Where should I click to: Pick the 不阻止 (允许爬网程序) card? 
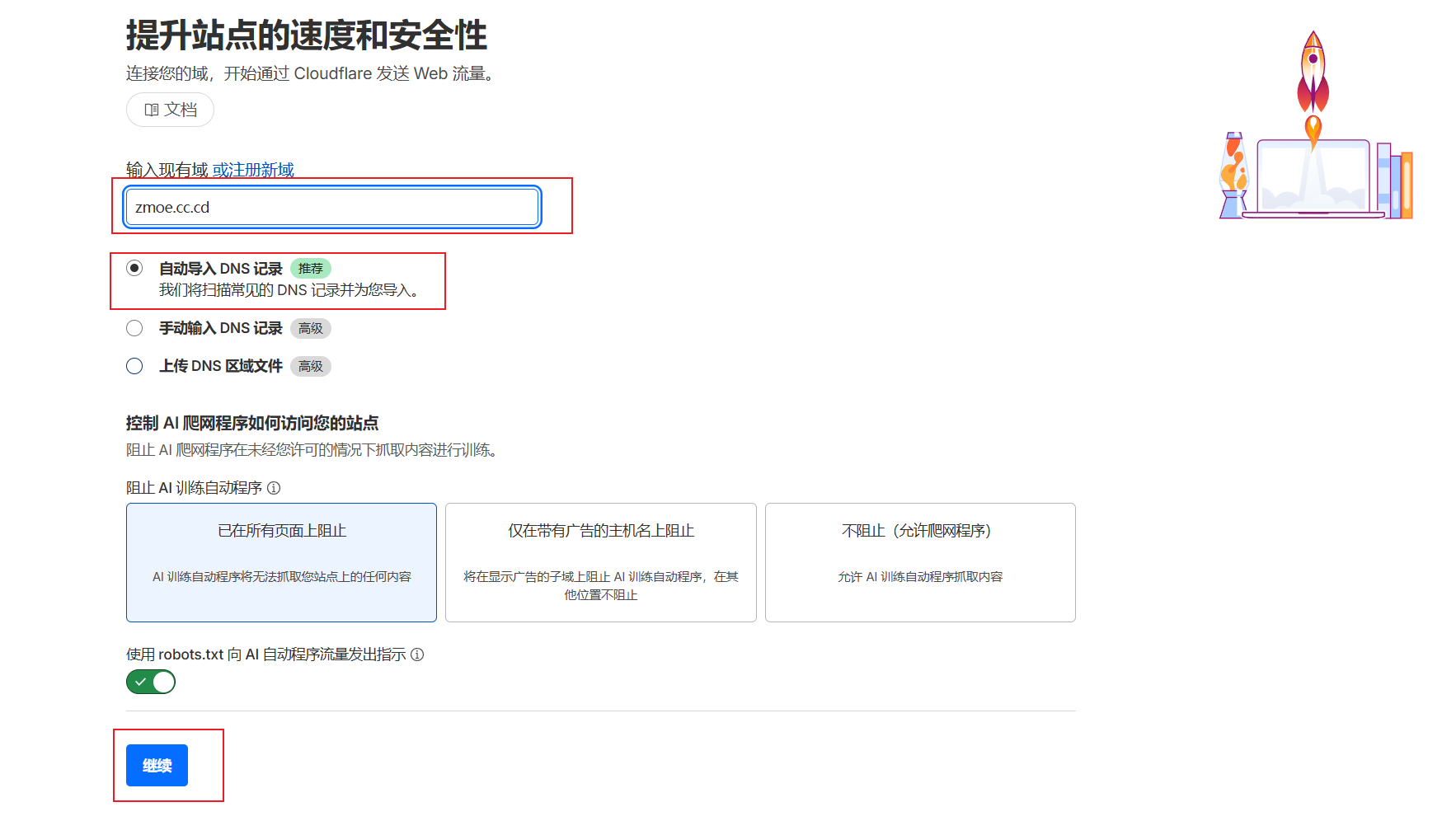pyautogui.click(x=919, y=562)
